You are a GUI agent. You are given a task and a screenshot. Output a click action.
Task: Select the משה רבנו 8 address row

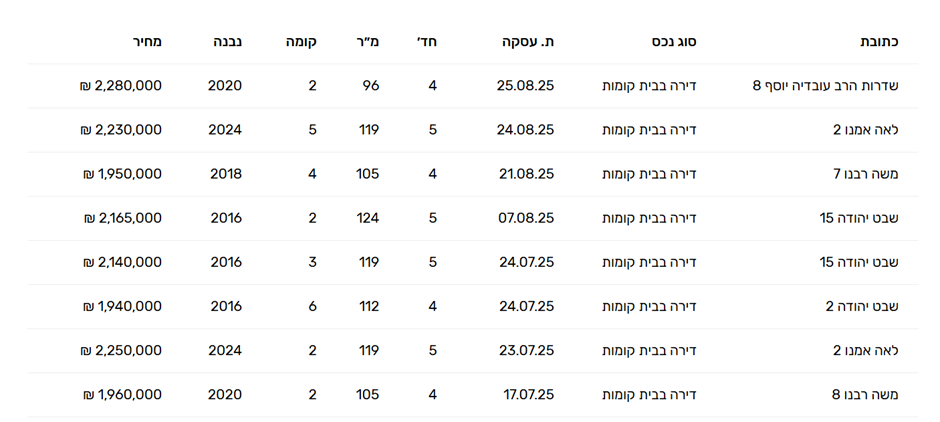point(866,394)
